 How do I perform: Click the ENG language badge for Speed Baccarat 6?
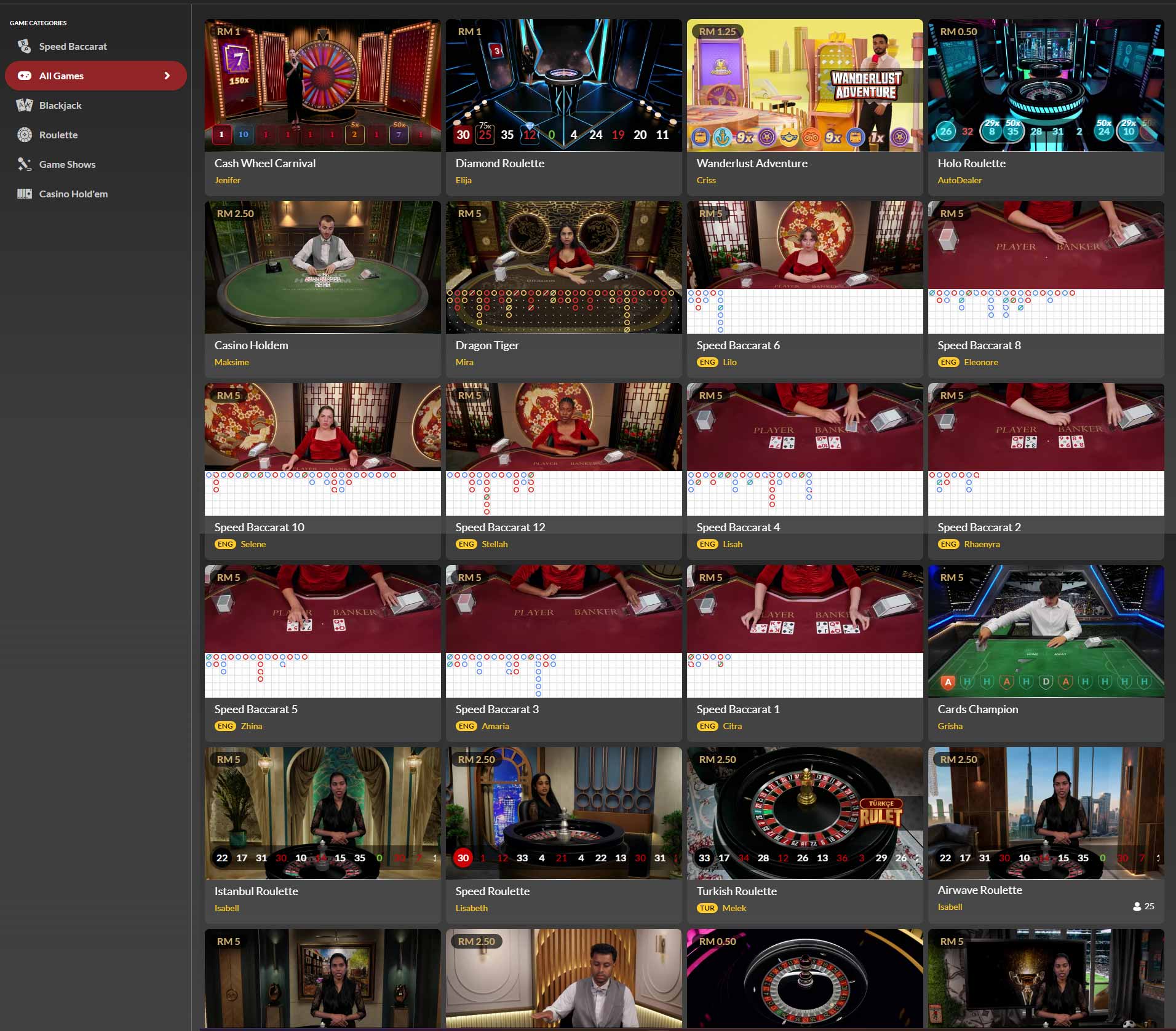[x=707, y=362]
